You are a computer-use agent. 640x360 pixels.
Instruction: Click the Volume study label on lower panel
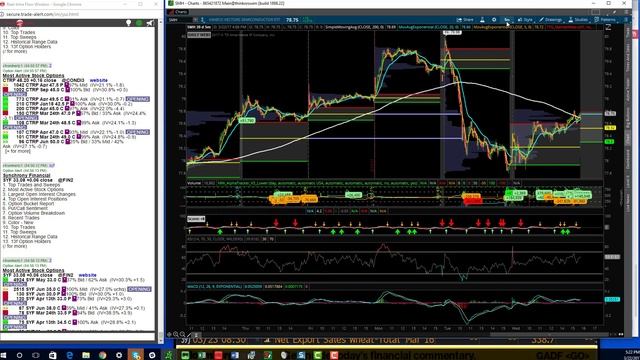194,183
